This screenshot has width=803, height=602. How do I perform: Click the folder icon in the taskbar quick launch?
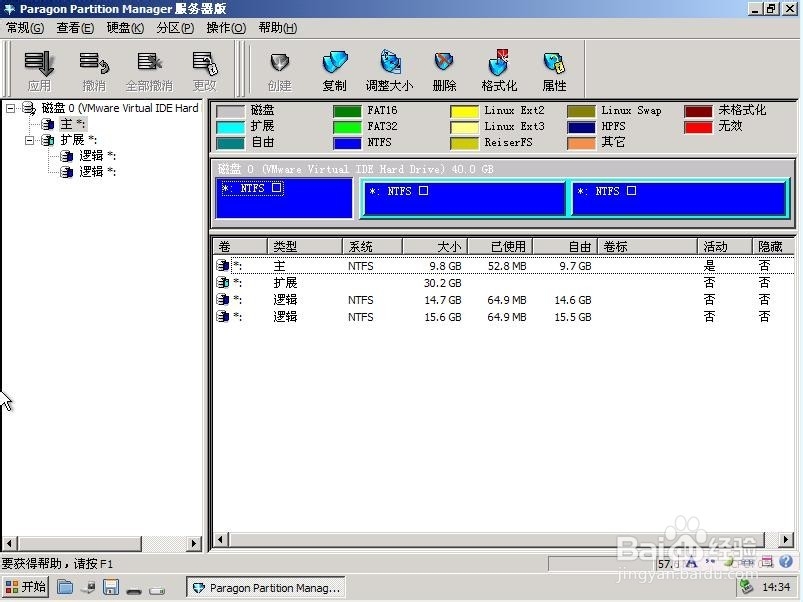pyautogui.click(x=65, y=587)
